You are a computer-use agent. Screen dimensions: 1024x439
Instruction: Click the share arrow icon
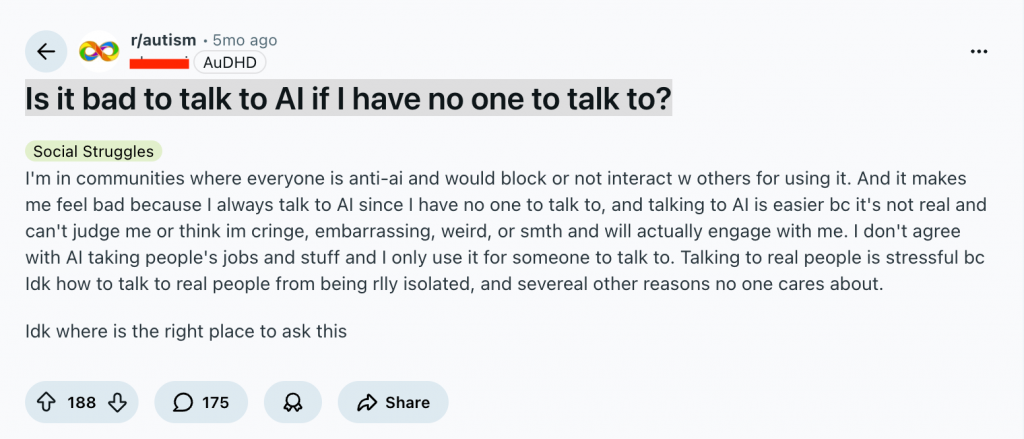[x=367, y=402]
